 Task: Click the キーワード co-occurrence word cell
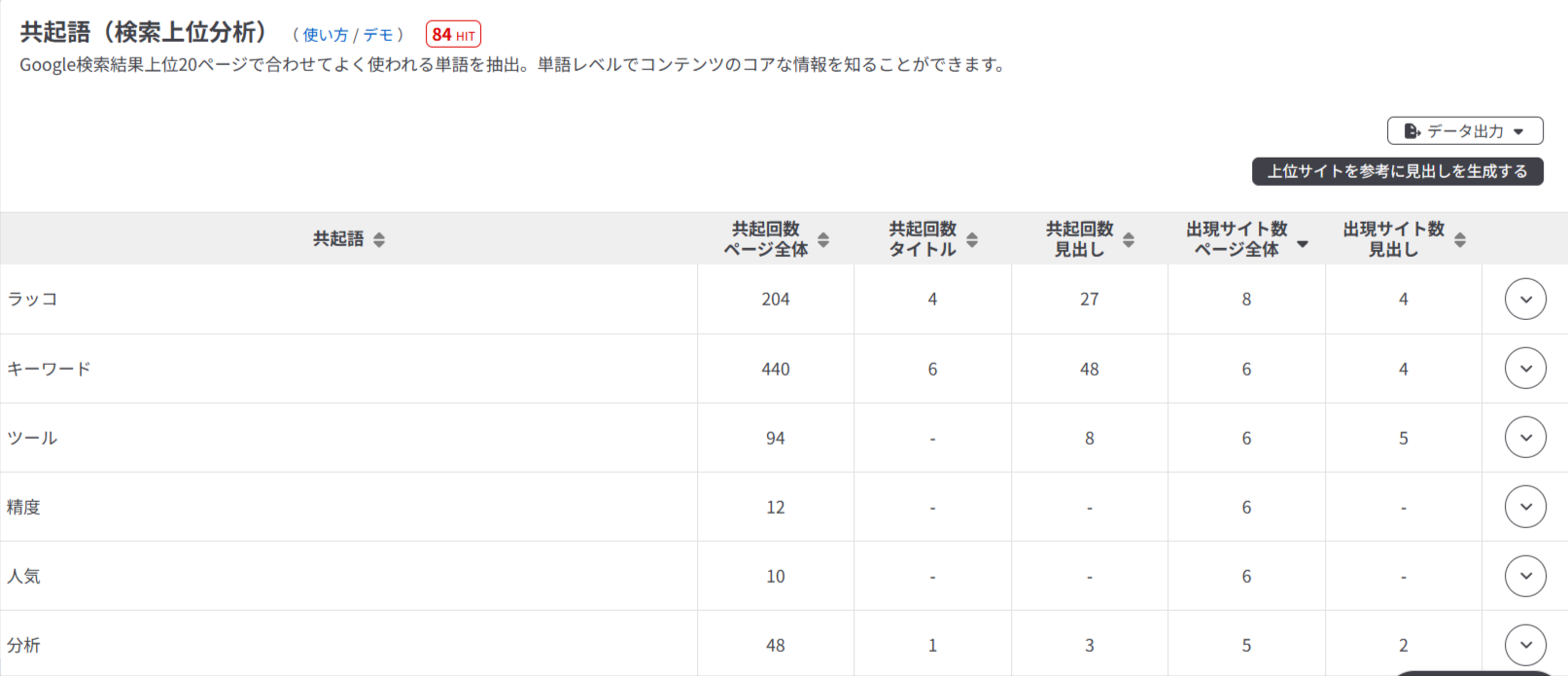click(49, 369)
